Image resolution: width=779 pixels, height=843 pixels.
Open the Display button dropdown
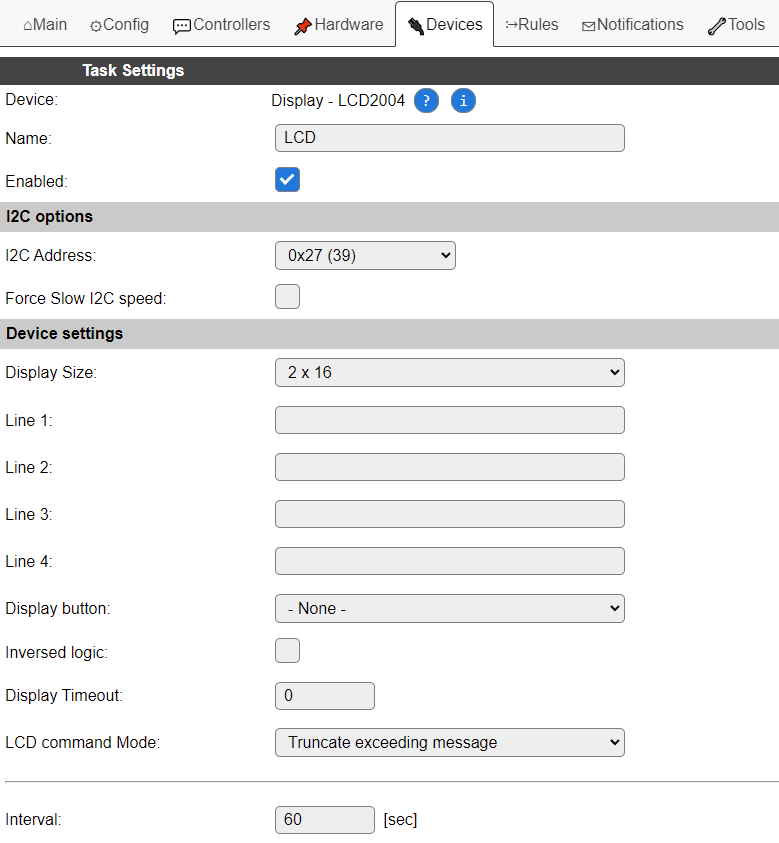click(449, 609)
